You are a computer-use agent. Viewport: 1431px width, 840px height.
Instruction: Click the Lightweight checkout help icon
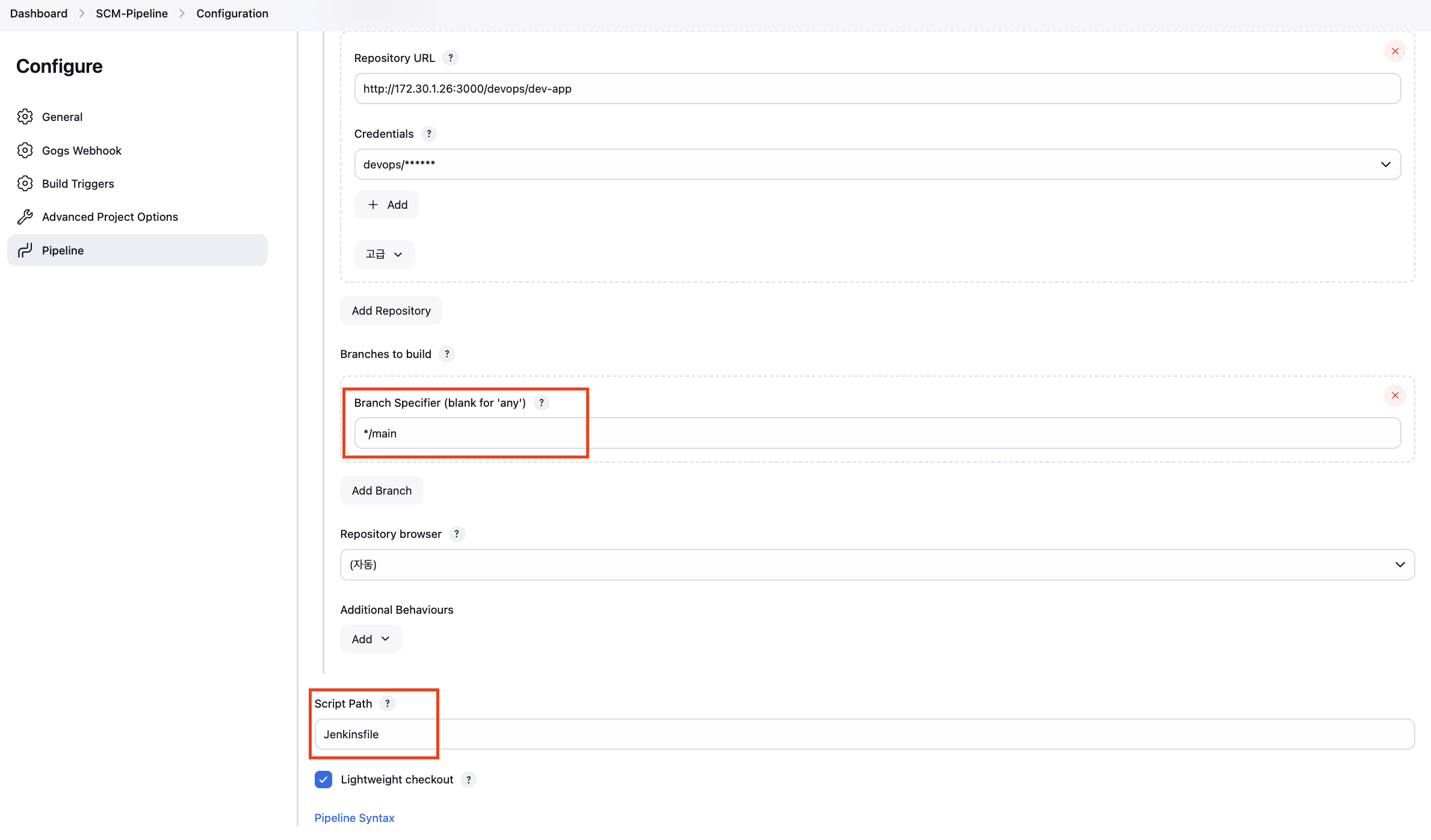coord(468,779)
